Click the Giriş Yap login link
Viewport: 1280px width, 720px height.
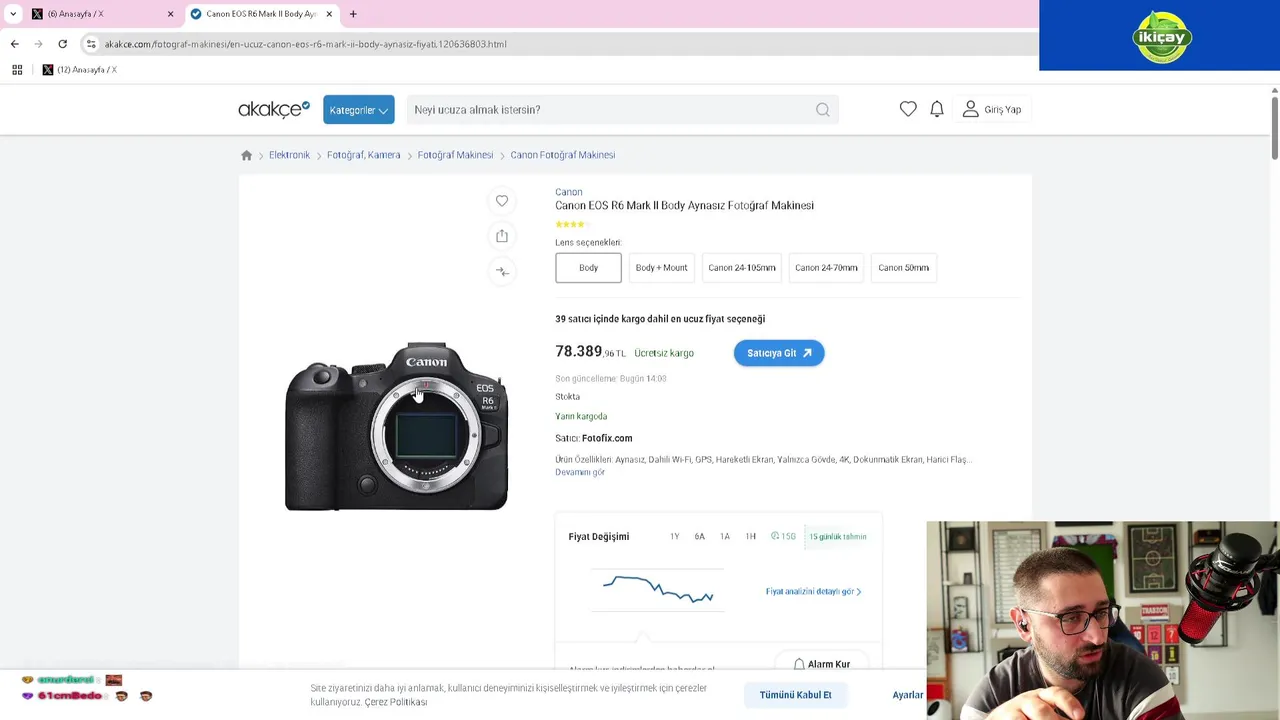992,109
